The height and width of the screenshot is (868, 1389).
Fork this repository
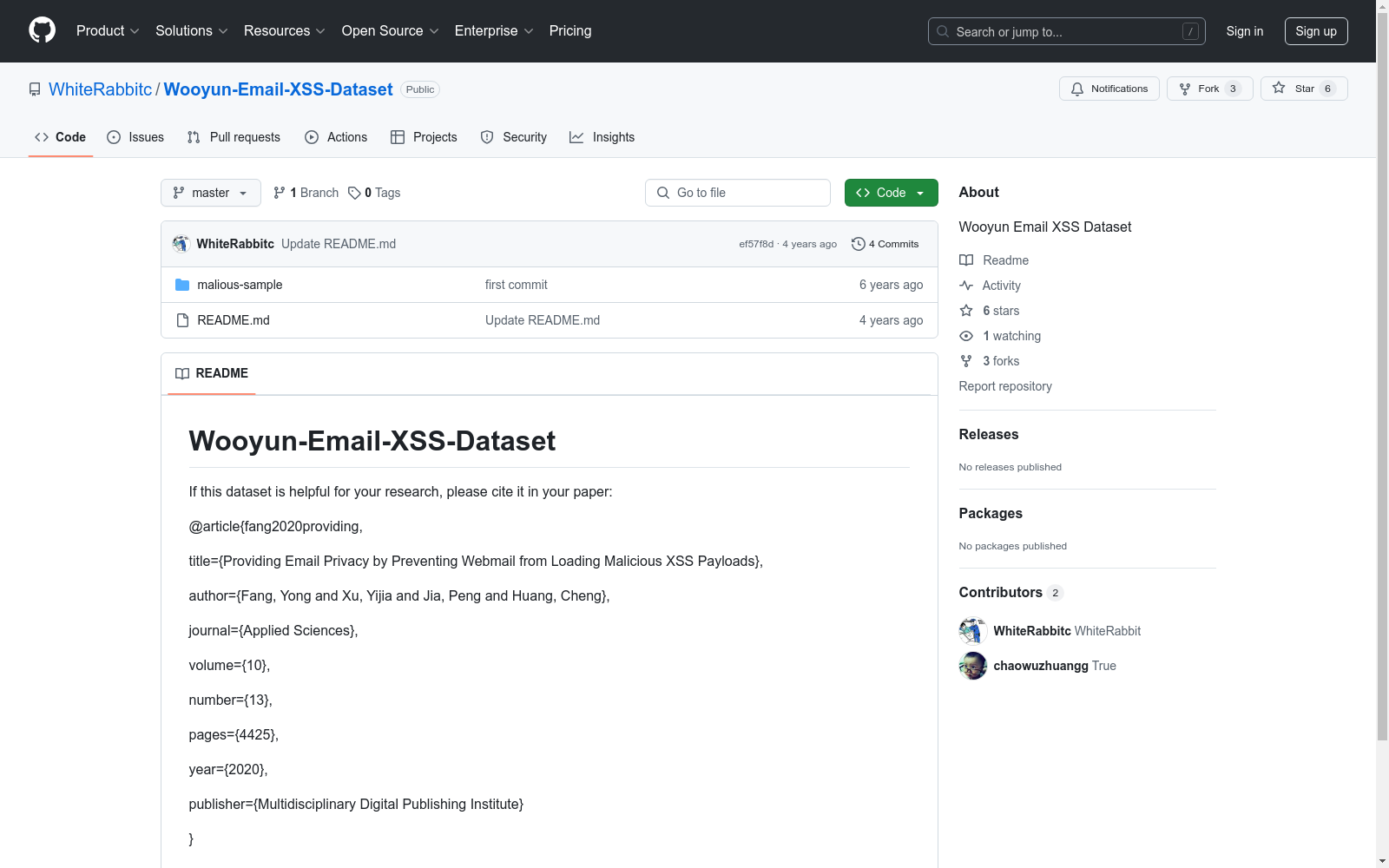click(x=1209, y=89)
